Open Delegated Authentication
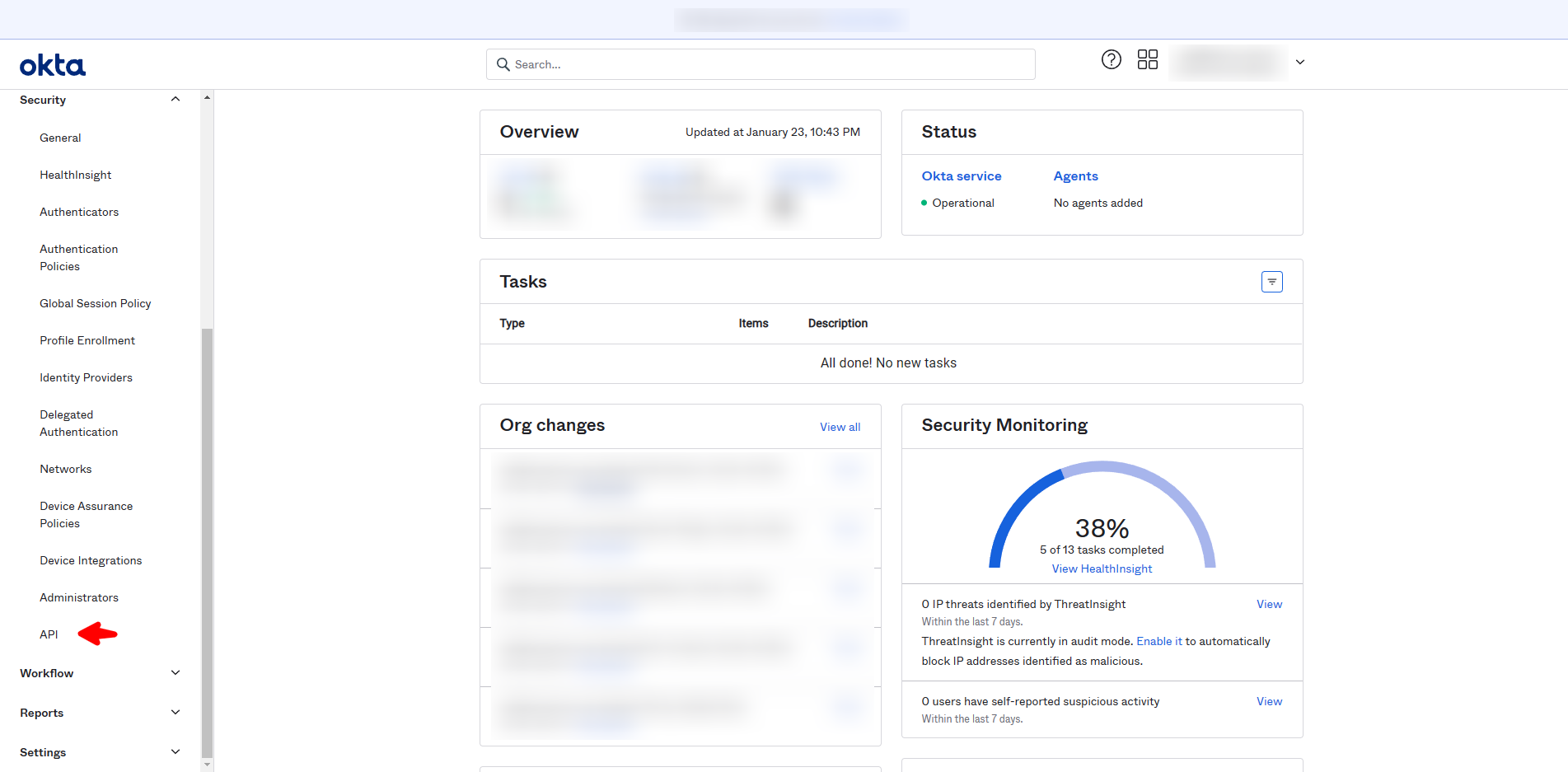 pyautogui.click(x=79, y=423)
